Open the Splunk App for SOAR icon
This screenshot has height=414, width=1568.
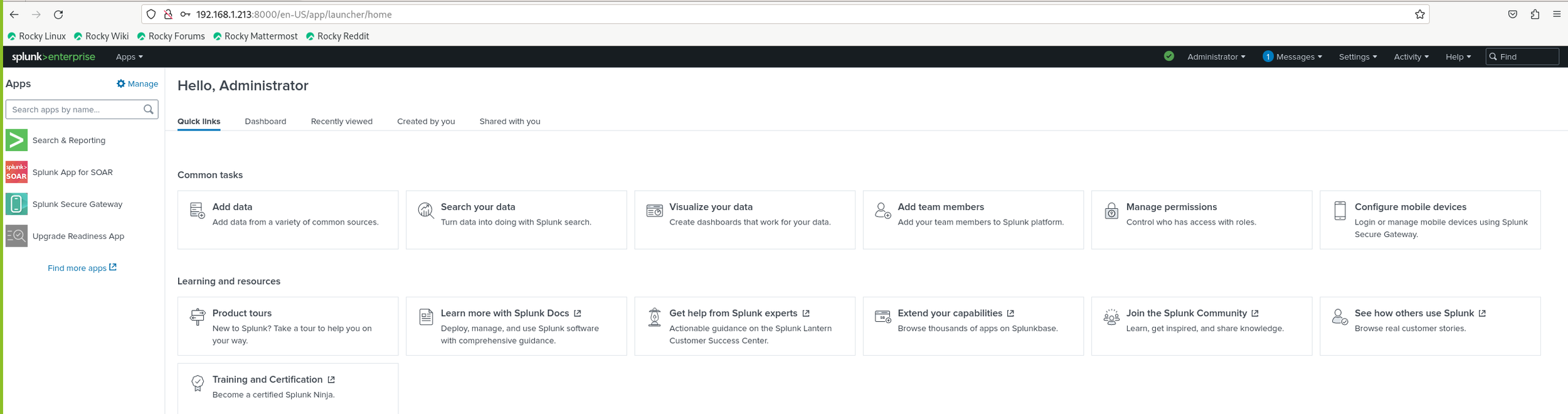[x=16, y=172]
